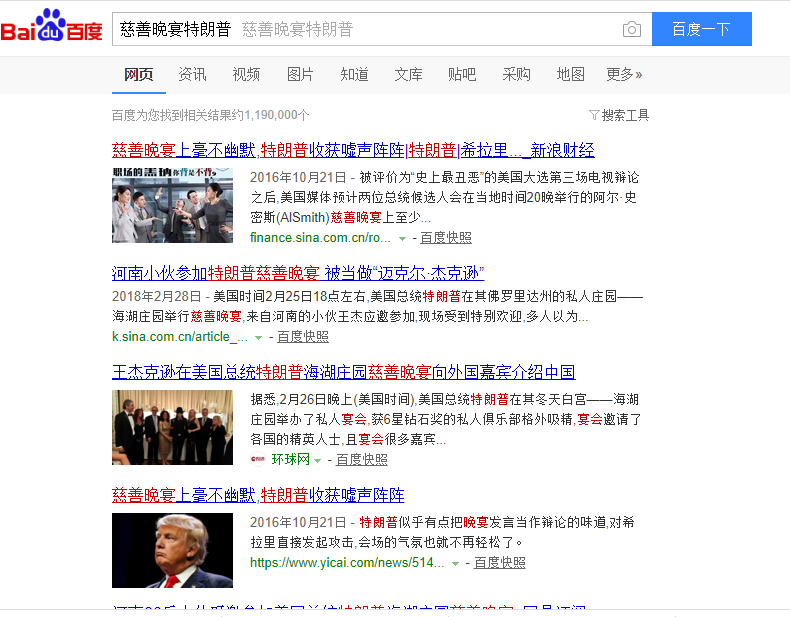This screenshot has height=617, width=790.
Task: Open 百度快照 for k.sina.com.cn result
Action: coord(303,336)
